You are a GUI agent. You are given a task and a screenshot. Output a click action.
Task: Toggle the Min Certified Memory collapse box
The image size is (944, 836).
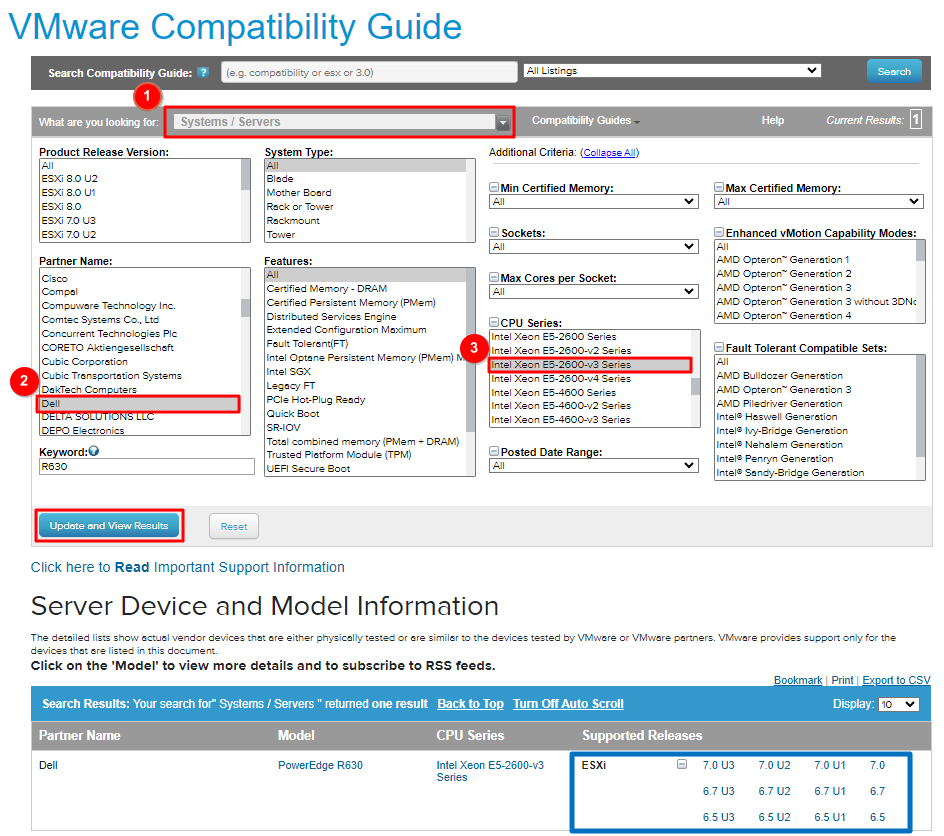coord(494,187)
